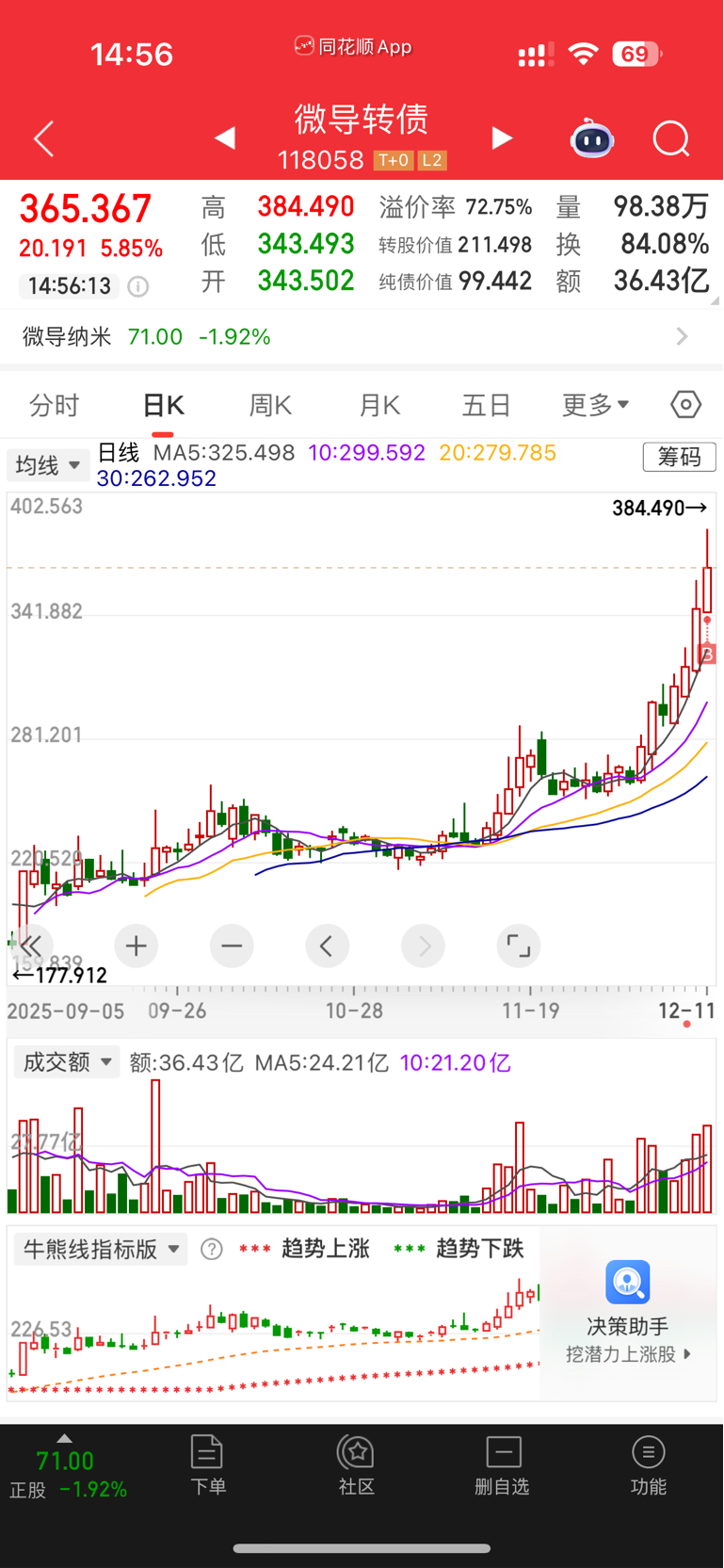Zoom in chart with plus button
Image resolution: width=724 pixels, height=1568 pixels.
[x=136, y=946]
